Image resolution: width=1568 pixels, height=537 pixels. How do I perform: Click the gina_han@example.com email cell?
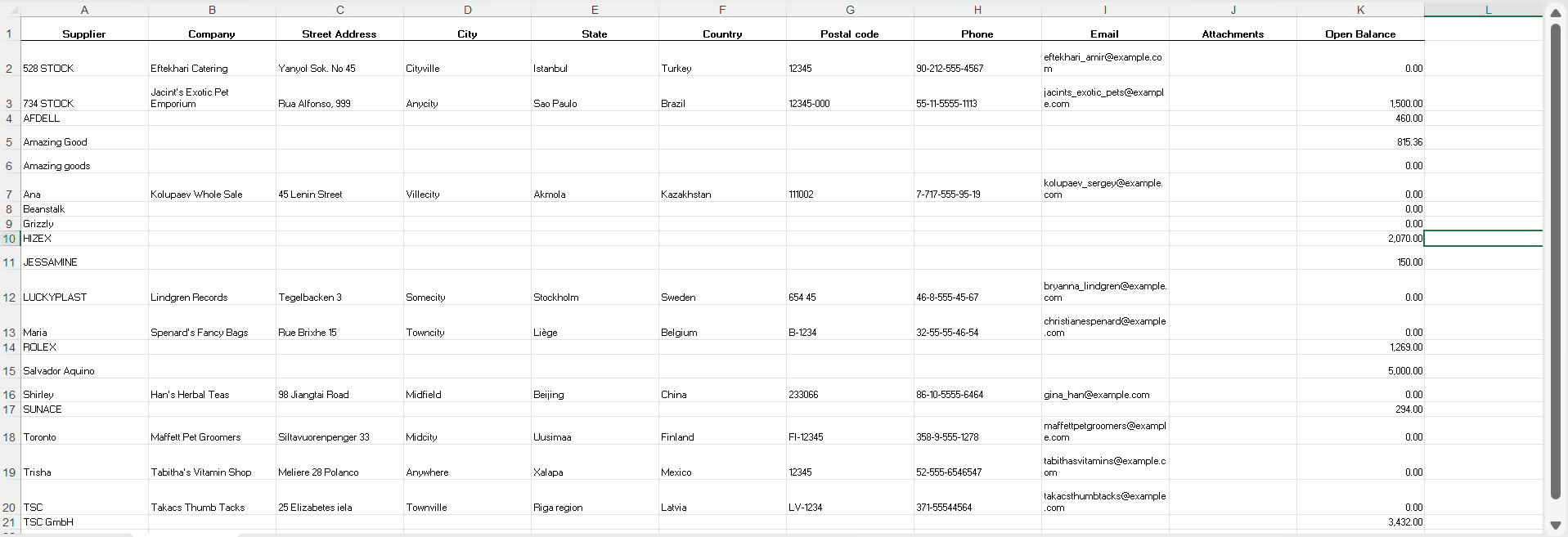[1104, 395]
